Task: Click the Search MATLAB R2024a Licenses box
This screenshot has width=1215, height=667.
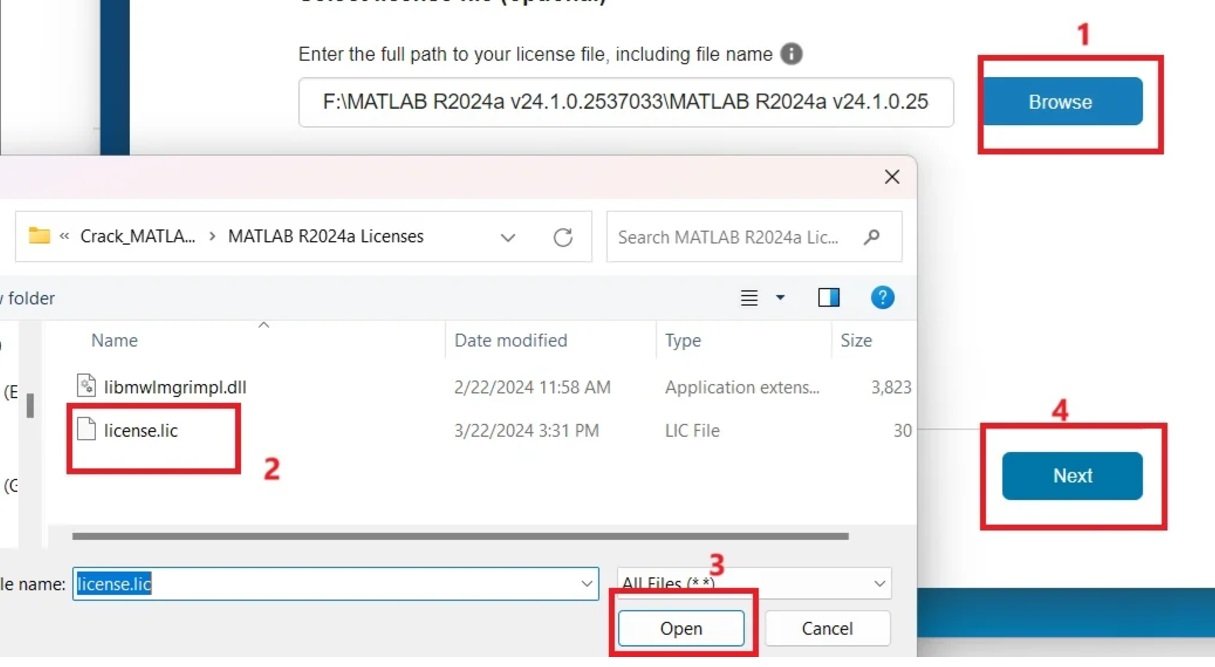Action: point(754,237)
